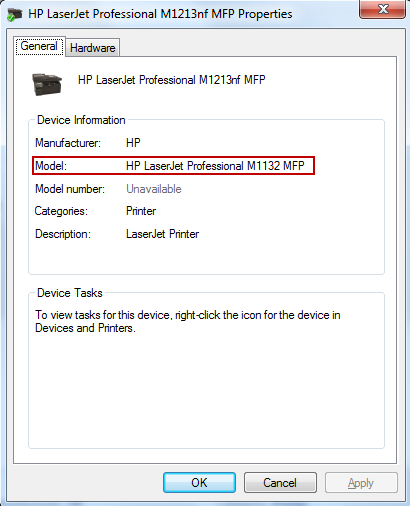Click the Unavailable model number value
Screen dimensions: 410x506
click(154, 189)
